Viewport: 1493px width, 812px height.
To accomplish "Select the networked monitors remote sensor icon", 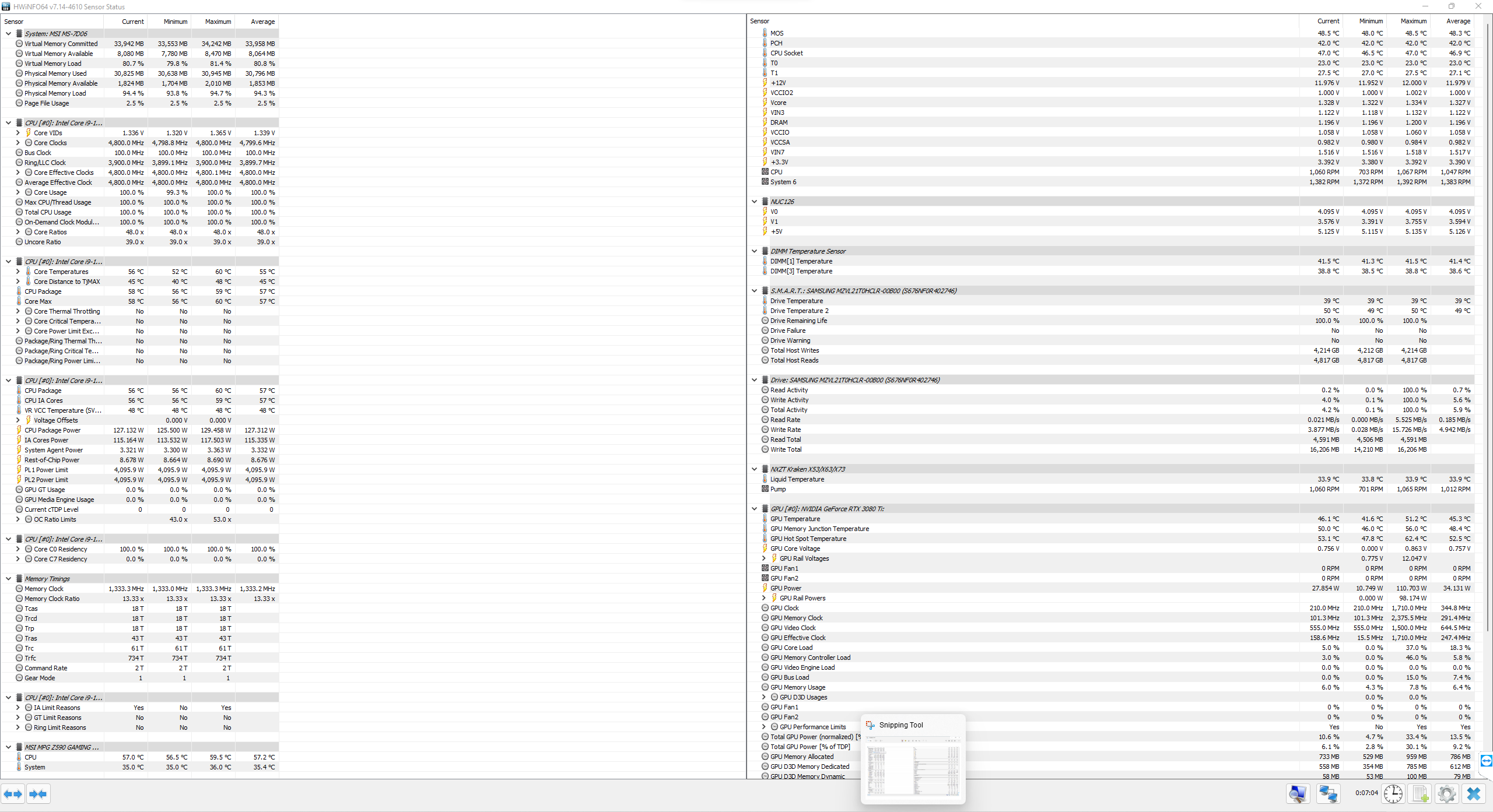I will [1329, 793].
